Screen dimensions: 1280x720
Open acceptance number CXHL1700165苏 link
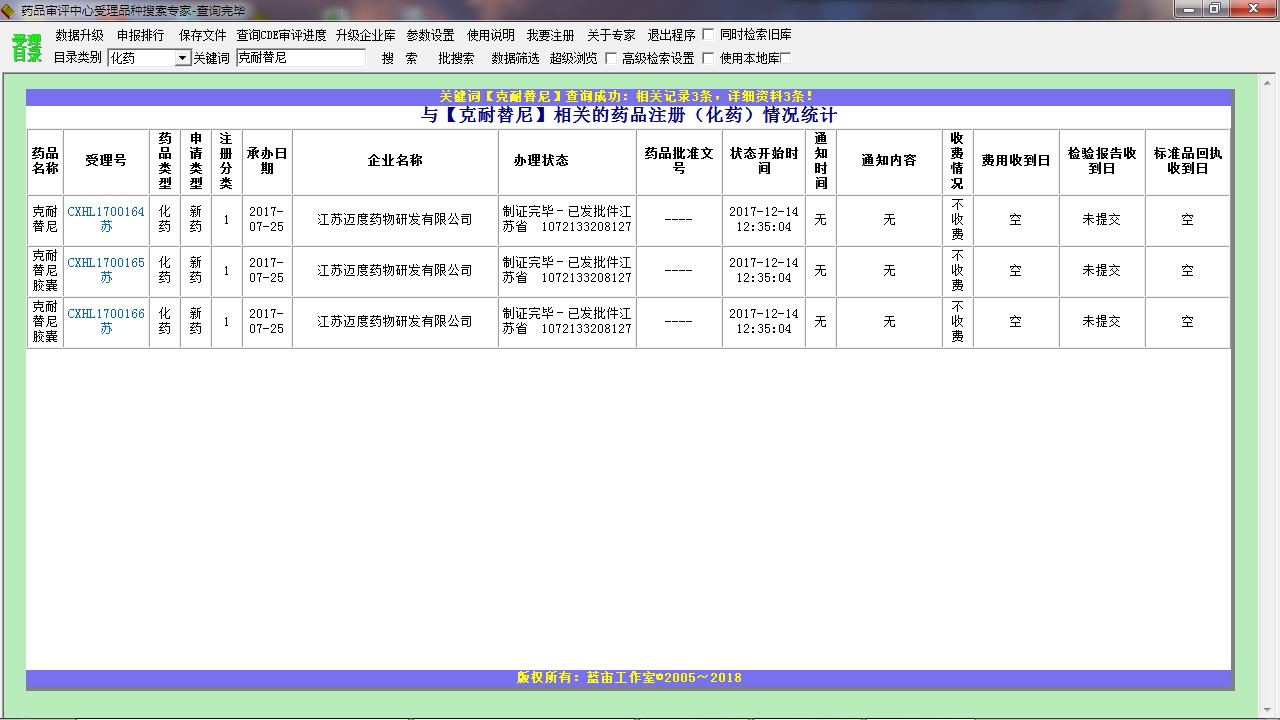pyautogui.click(x=106, y=270)
